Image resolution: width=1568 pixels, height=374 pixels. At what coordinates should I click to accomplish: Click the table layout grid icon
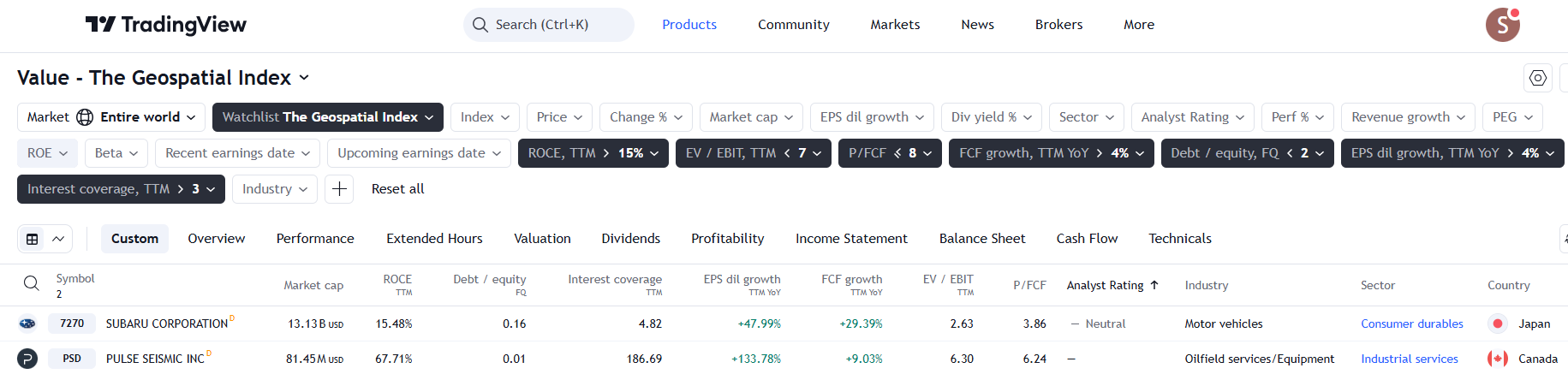pos(33,239)
